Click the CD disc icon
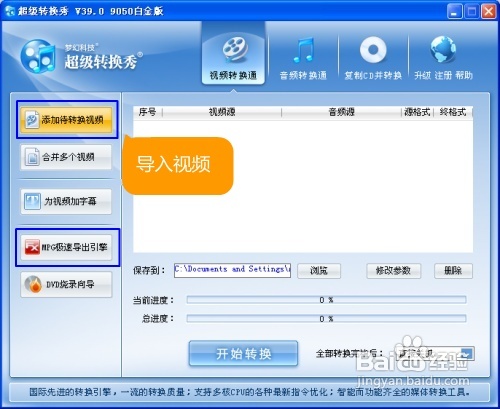The image size is (500, 409). pyautogui.click(x=373, y=50)
